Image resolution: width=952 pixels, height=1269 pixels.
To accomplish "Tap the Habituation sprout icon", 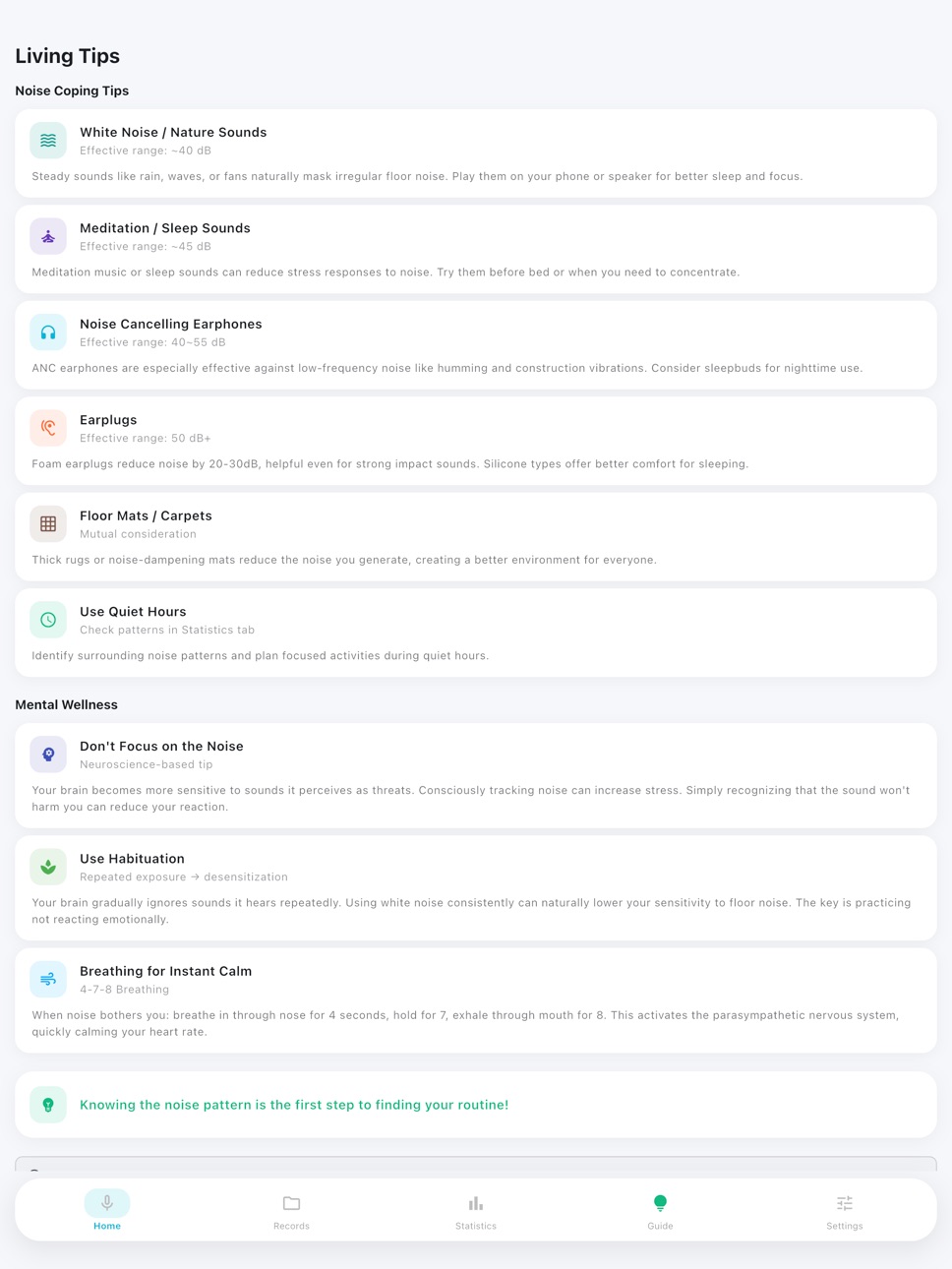I will (48, 867).
